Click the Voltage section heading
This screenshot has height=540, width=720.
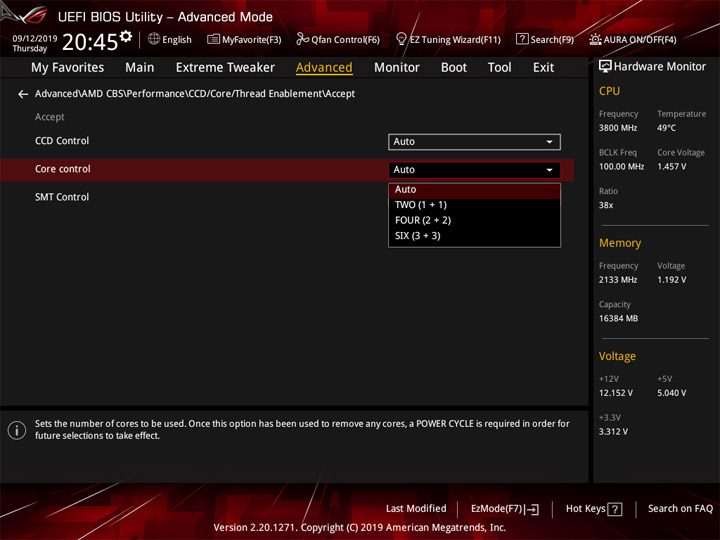click(617, 356)
